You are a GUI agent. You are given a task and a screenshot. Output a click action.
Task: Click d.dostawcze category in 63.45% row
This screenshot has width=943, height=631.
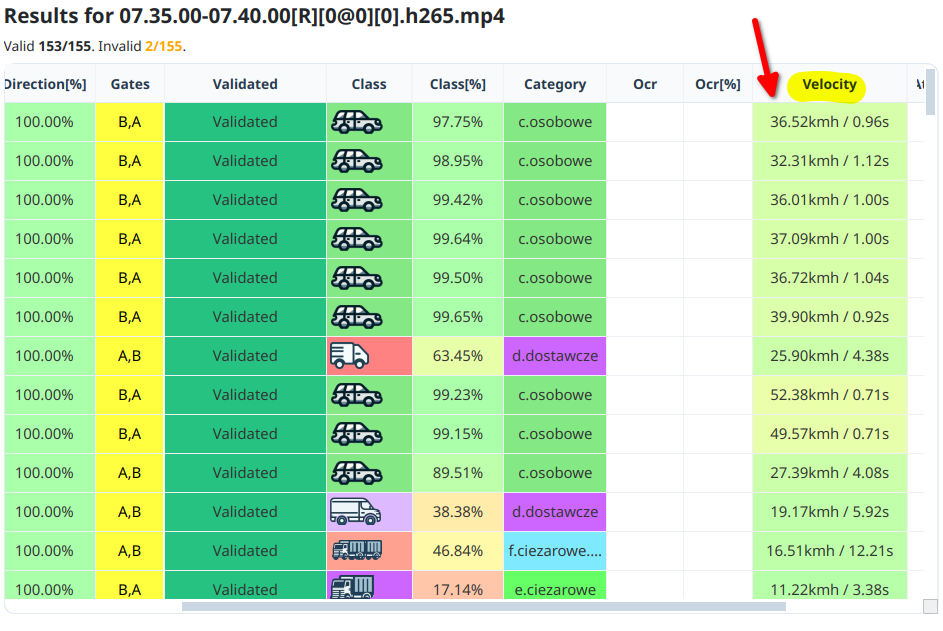(x=555, y=356)
